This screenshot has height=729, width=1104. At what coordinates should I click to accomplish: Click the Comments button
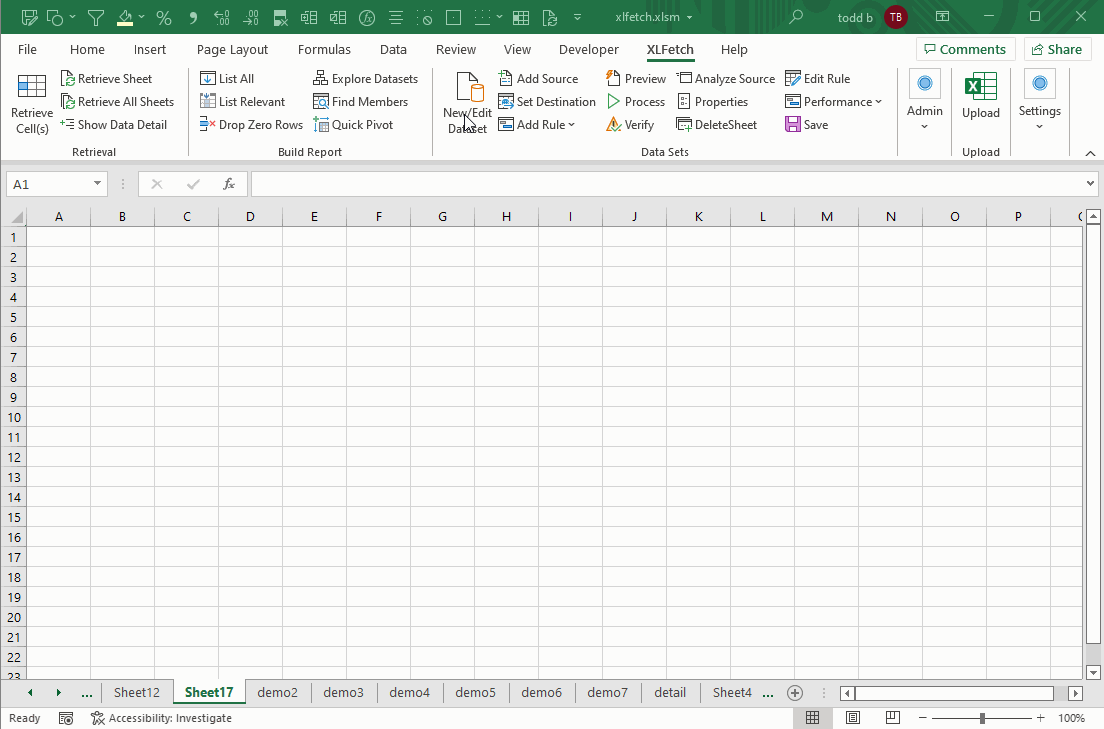point(965,49)
